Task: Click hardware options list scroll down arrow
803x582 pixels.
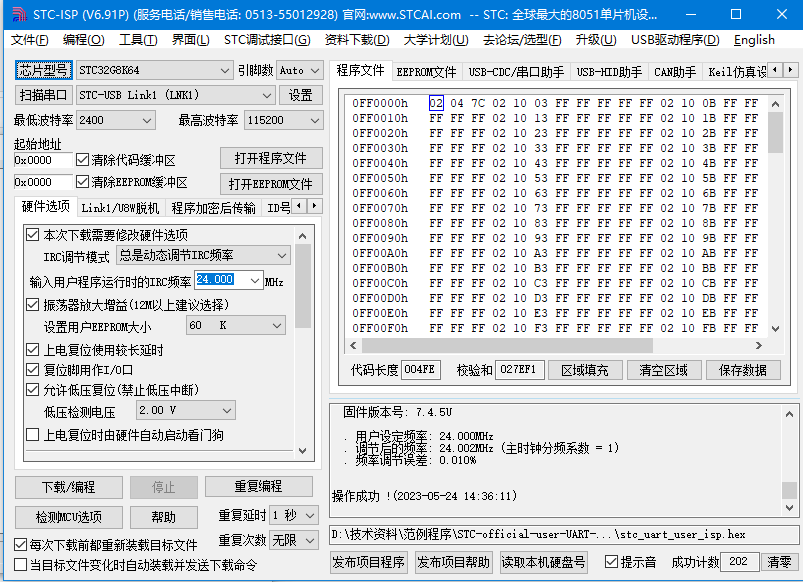Action: pyautogui.click(x=302, y=451)
